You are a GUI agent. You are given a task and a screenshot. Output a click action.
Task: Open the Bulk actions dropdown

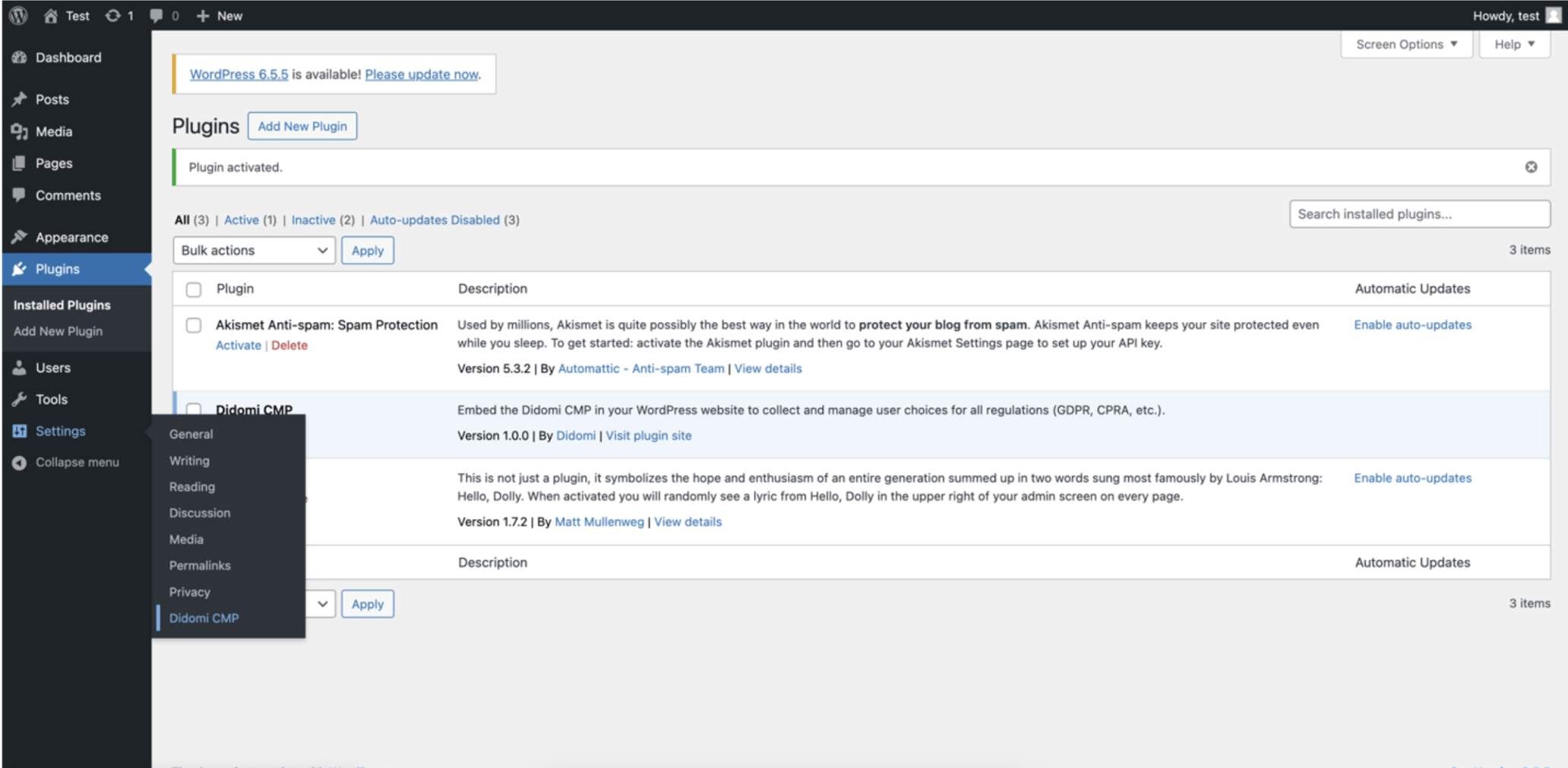[253, 250]
